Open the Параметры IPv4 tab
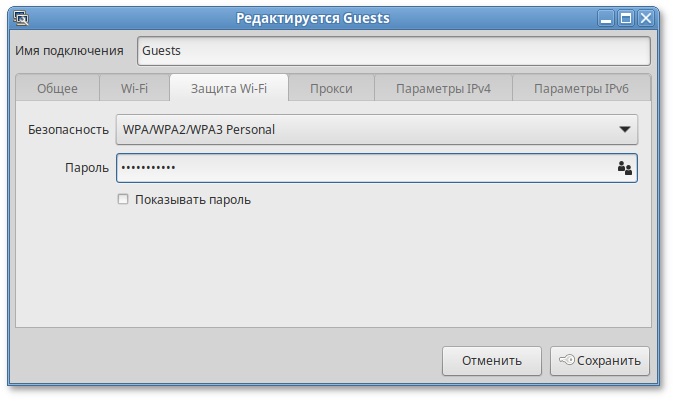673x400 pixels. [x=443, y=88]
